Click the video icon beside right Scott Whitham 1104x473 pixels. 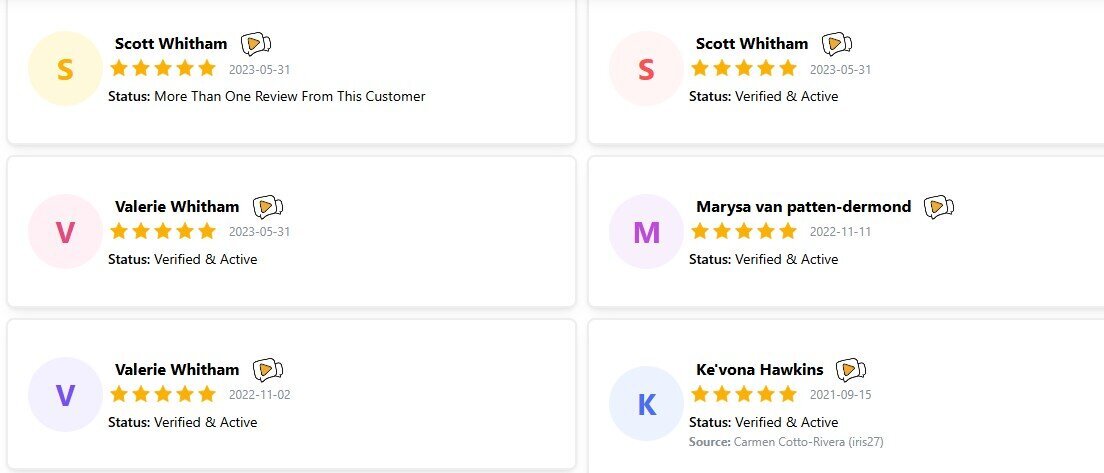(837, 44)
